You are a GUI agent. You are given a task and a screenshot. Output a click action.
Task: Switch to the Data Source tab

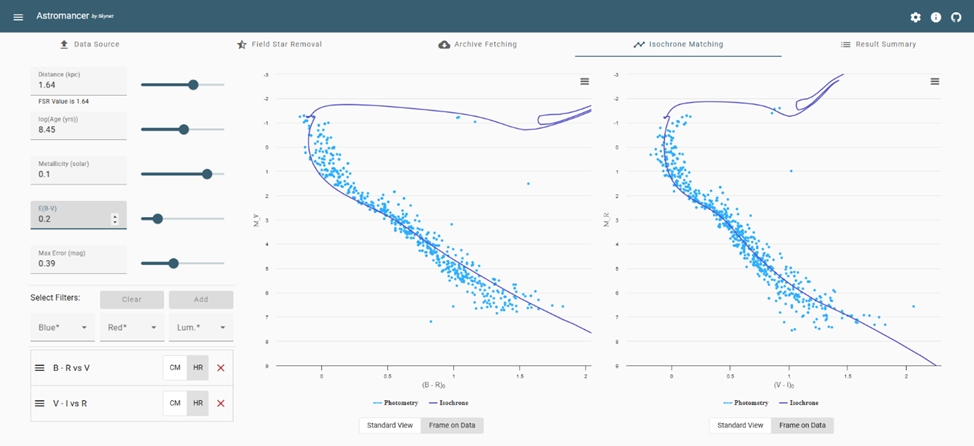89,45
